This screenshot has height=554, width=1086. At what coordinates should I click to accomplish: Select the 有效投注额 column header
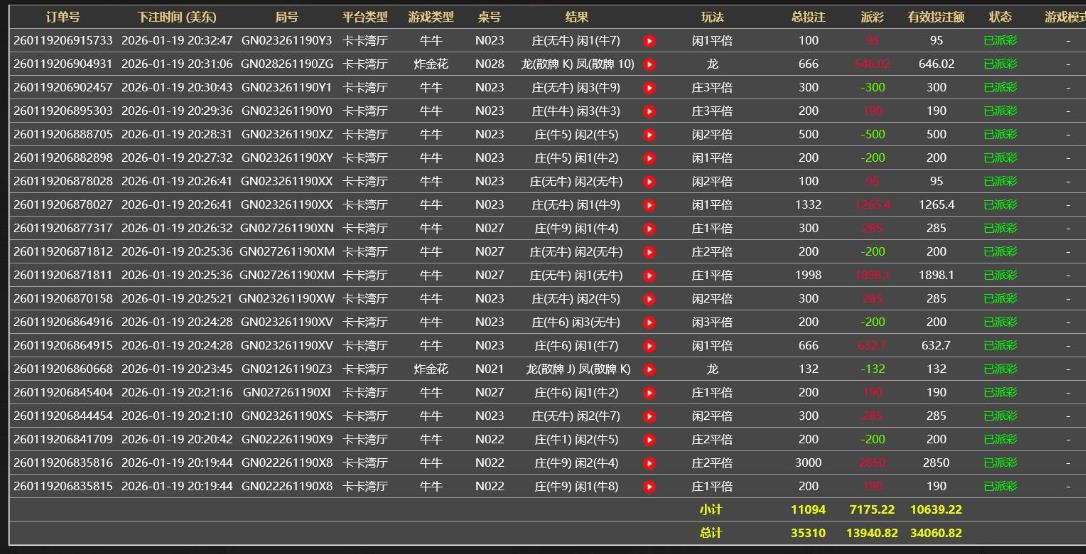[x=935, y=17]
